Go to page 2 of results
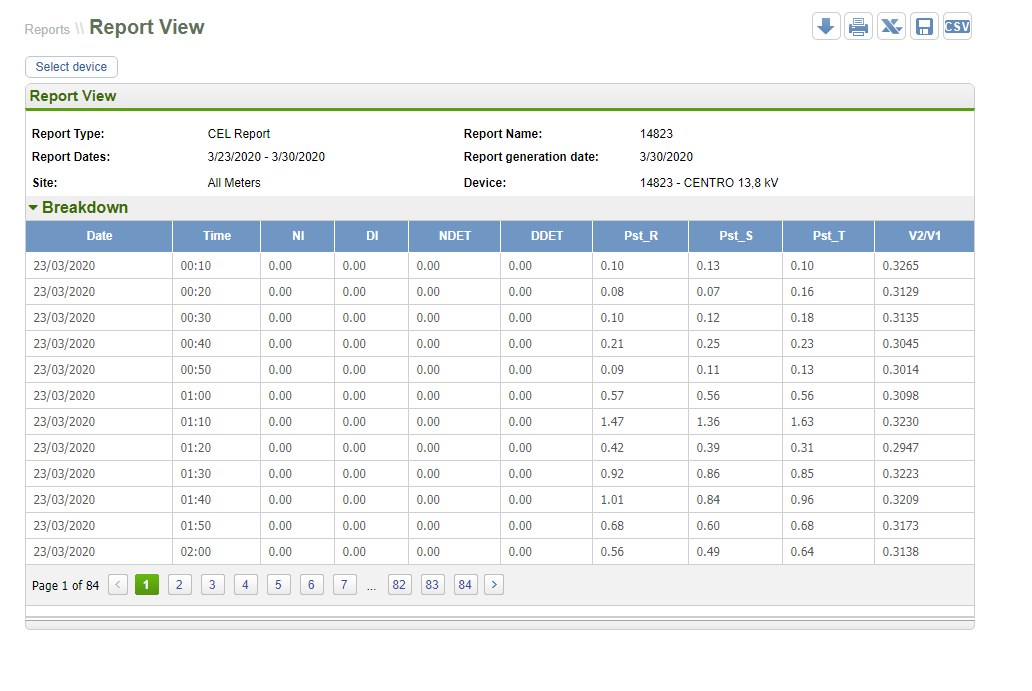1032x691 pixels. (x=179, y=584)
